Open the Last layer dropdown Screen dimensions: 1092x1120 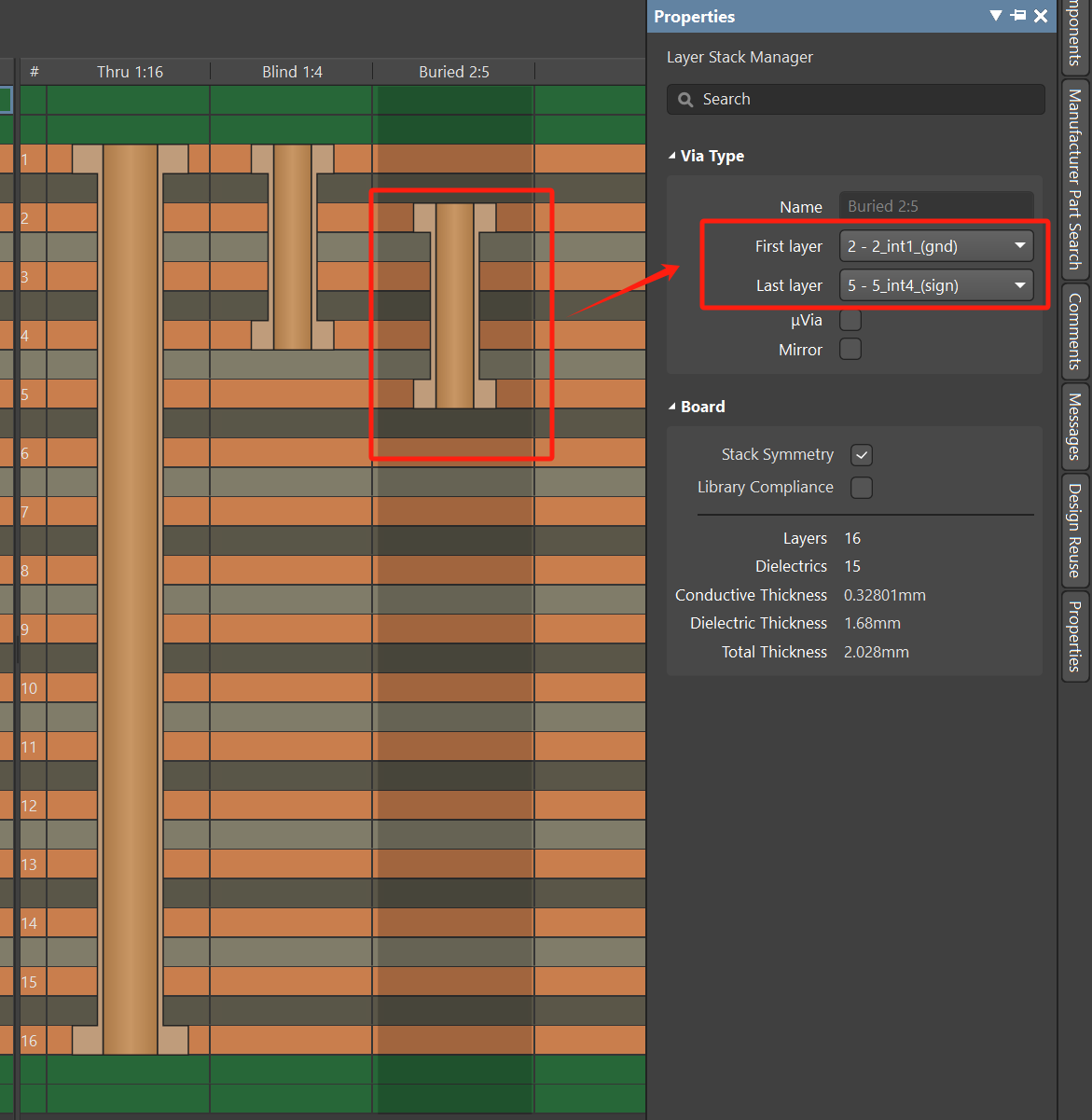click(936, 285)
